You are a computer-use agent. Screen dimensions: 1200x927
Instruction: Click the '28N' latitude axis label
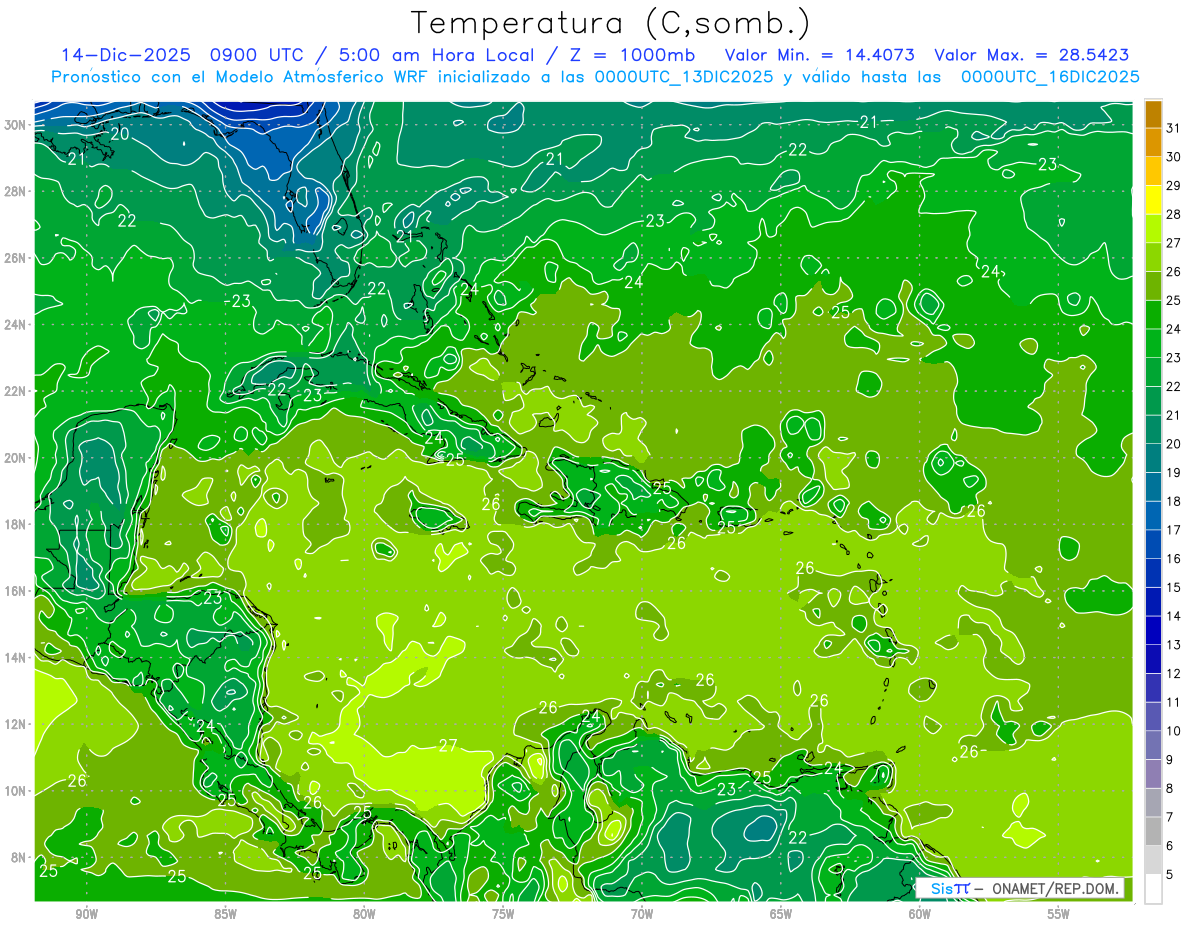15,191
